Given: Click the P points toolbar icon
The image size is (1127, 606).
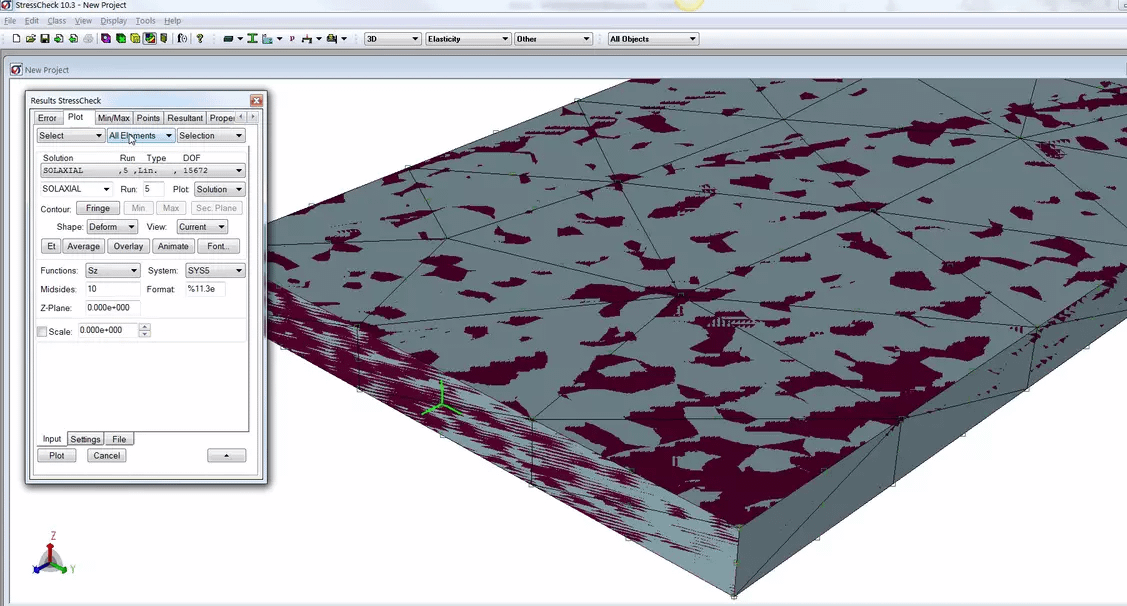Looking at the screenshot, I should [290, 38].
